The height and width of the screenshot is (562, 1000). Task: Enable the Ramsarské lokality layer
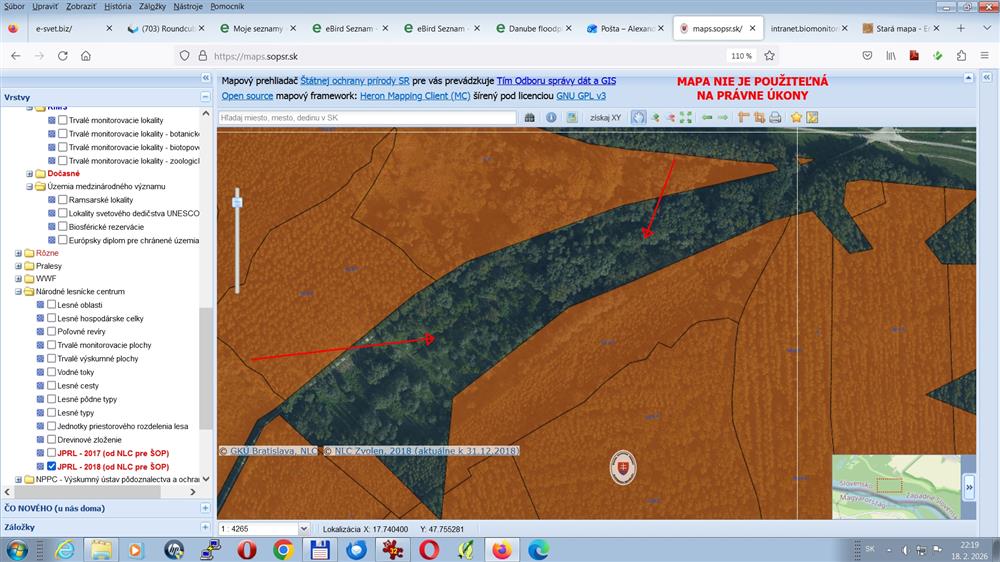[x=63, y=200]
